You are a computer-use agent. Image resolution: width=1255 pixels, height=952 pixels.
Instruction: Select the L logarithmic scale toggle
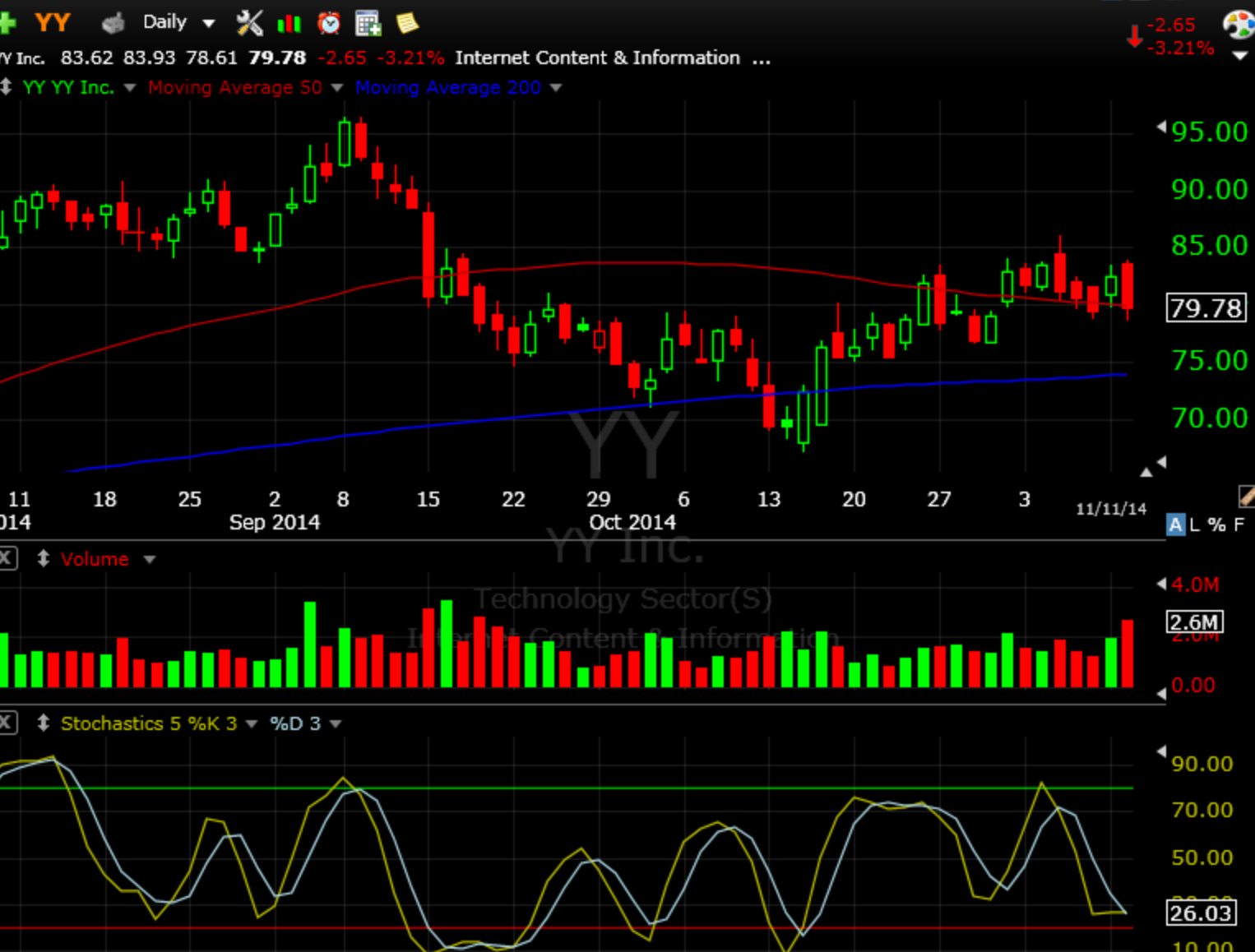tap(1195, 525)
